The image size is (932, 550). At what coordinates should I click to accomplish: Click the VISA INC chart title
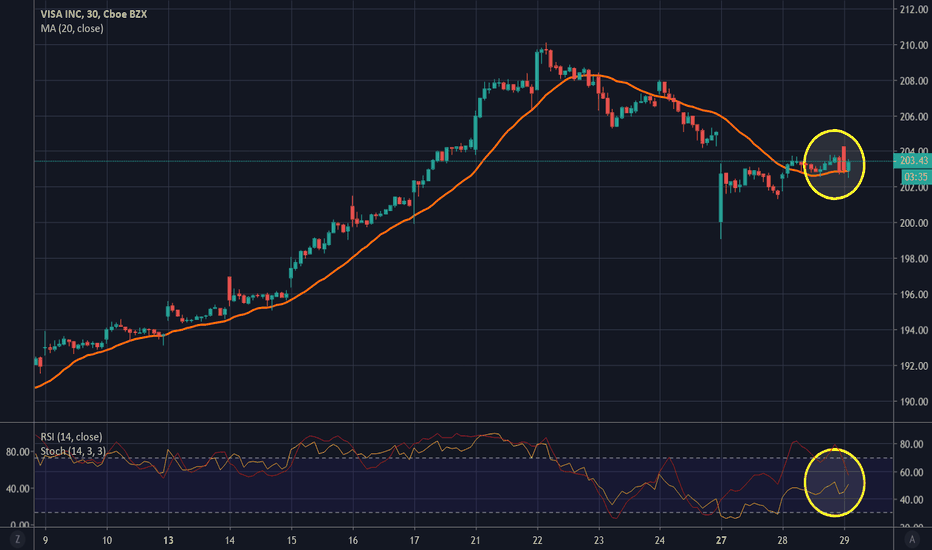click(x=93, y=14)
